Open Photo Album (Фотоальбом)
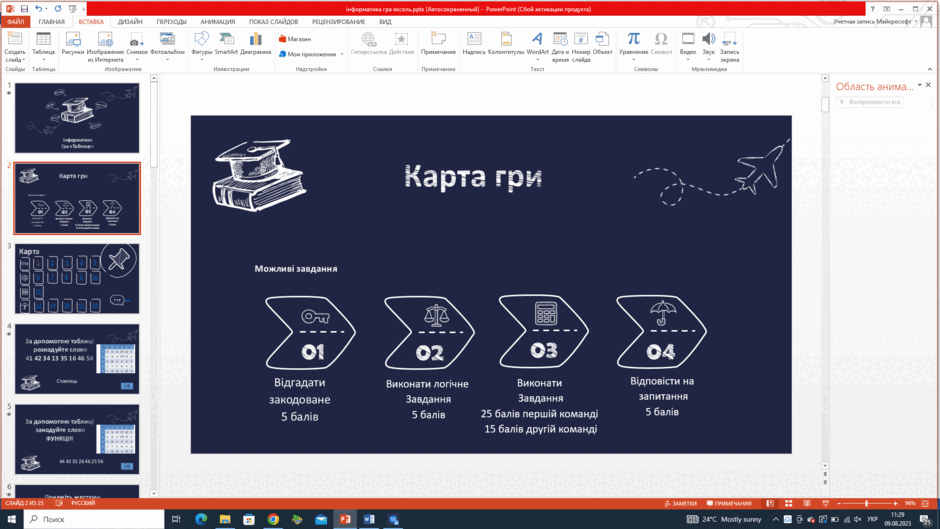The image size is (940, 529). pyautogui.click(x=167, y=47)
